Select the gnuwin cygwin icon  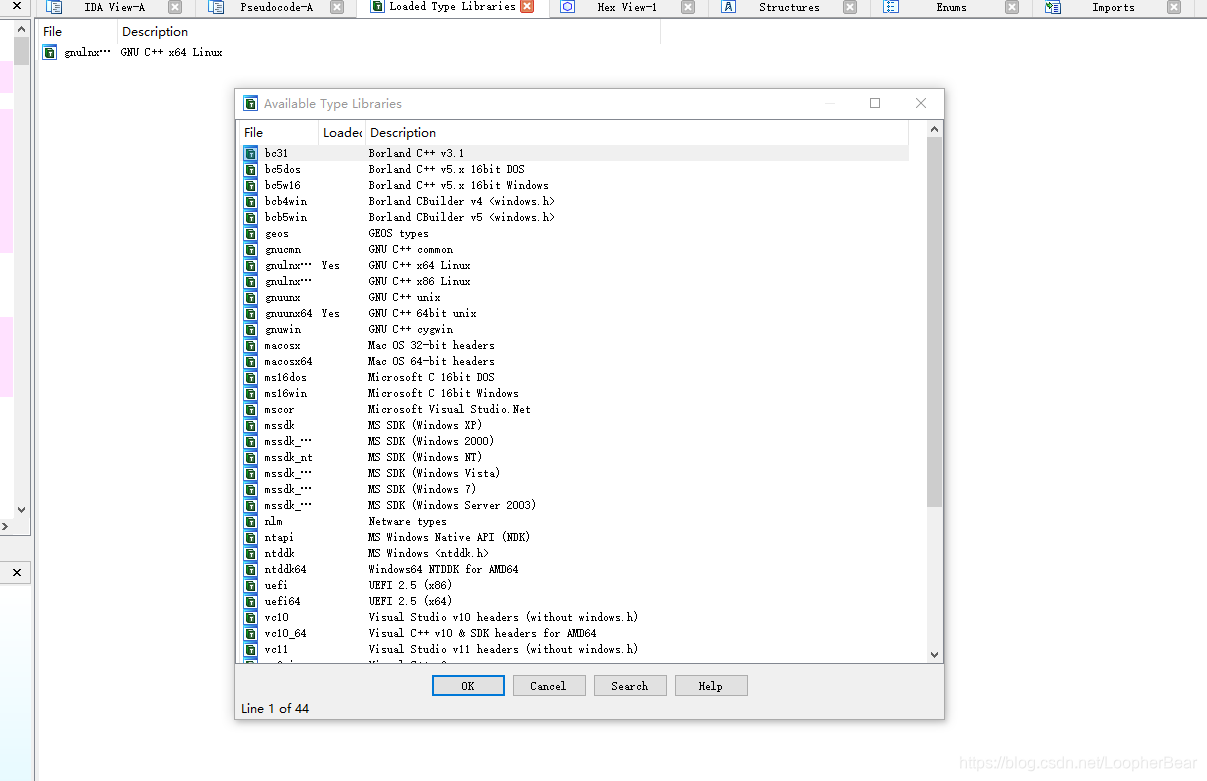tap(251, 329)
